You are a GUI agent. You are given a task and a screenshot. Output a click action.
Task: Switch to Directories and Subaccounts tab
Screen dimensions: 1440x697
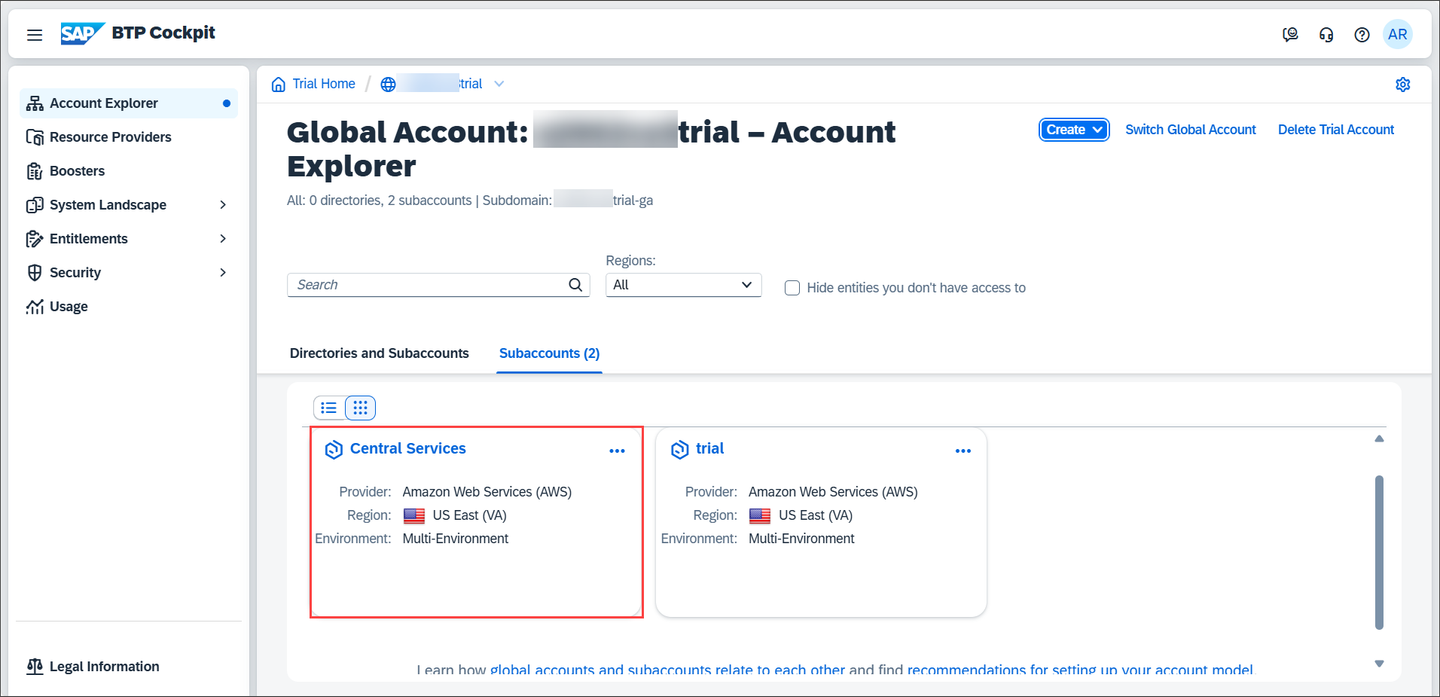[x=379, y=353]
